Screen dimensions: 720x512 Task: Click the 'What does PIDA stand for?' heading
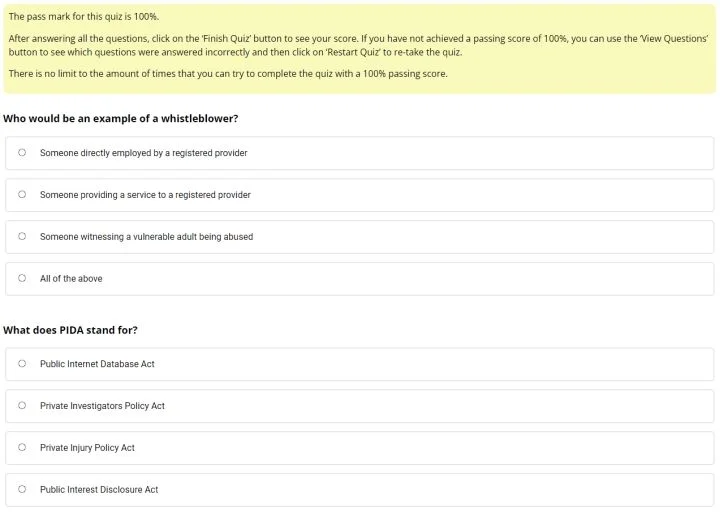[70, 330]
